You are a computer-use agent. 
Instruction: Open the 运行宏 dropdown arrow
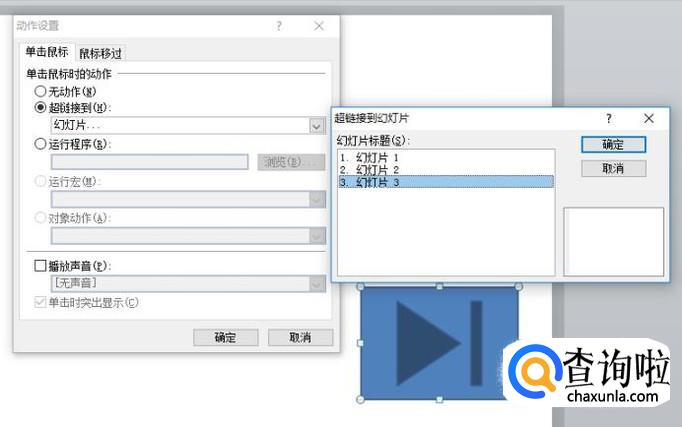[x=317, y=200]
